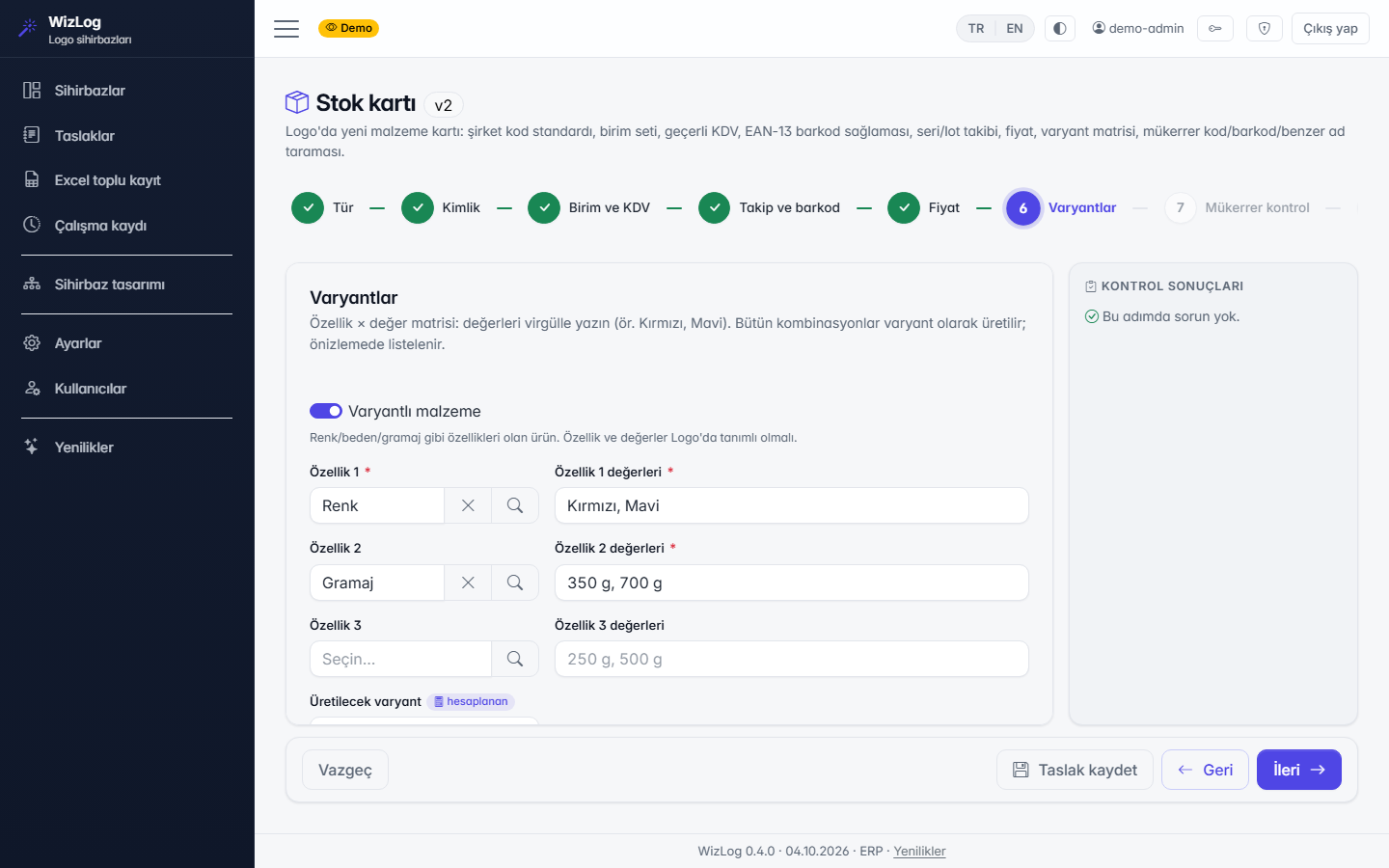Image resolution: width=1389 pixels, height=868 pixels.
Task: Open the hamburger menu icon
Action: (286, 29)
